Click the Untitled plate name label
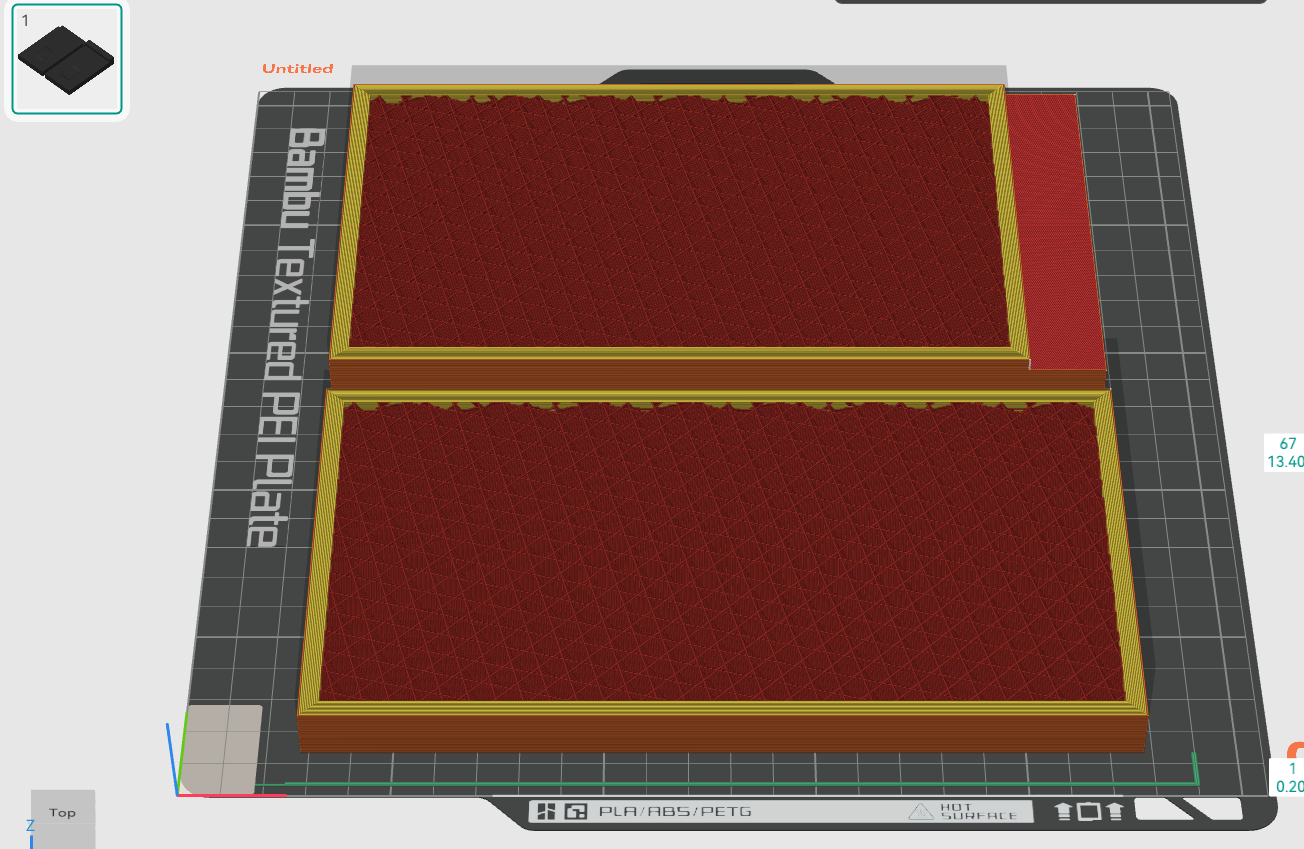The height and width of the screenshot is (849, 1304). (x=298, y=69)
